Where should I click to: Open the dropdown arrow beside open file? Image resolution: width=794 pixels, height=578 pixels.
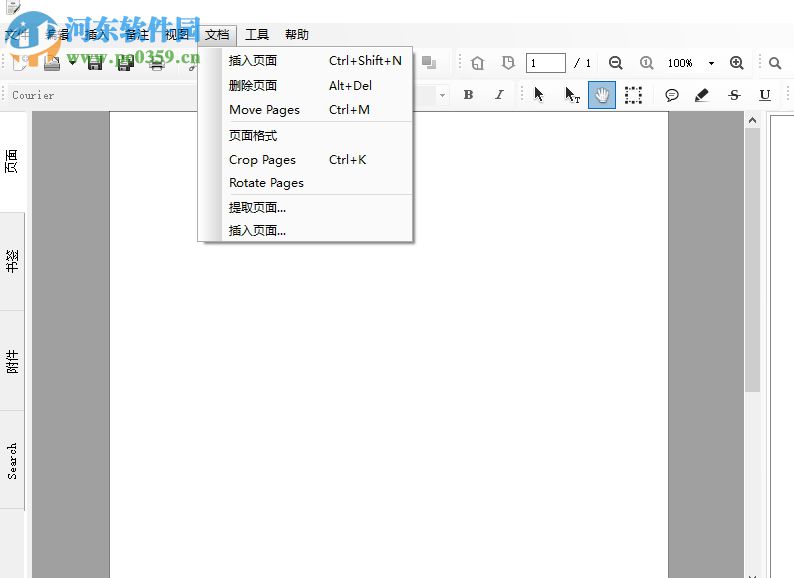coord(72,63)
